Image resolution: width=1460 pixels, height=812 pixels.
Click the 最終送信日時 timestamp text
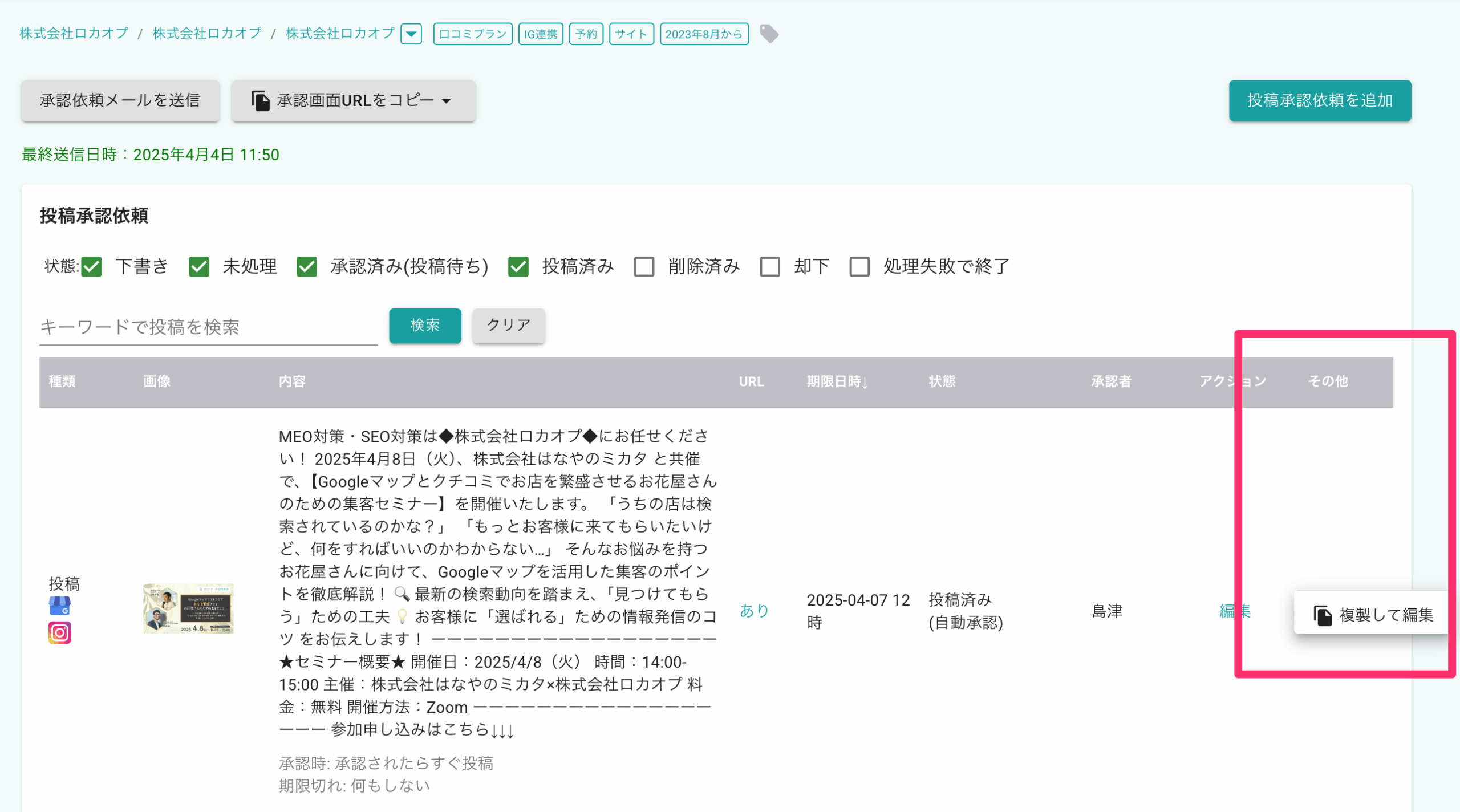151,155
